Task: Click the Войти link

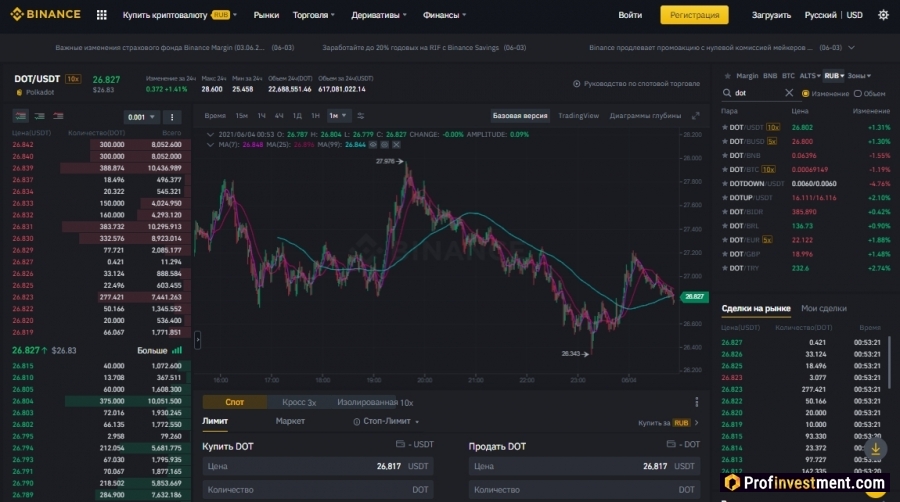Action: pos(630,15)
